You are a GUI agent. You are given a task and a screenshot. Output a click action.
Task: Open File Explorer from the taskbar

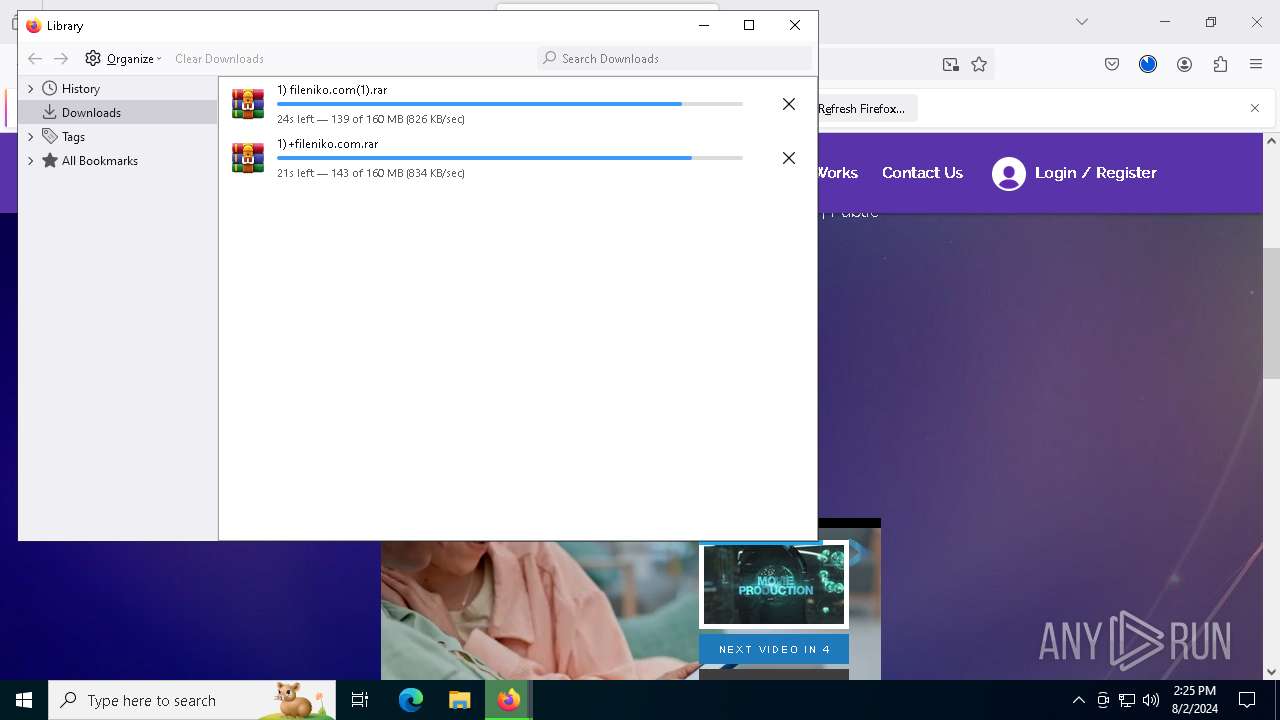(x=460, y=700)
